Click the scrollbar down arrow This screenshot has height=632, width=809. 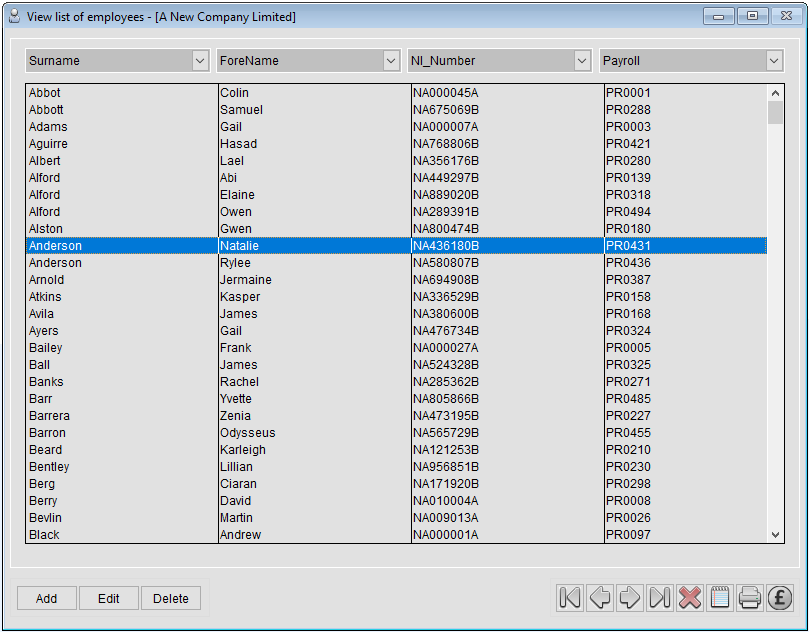click(776, 534)
